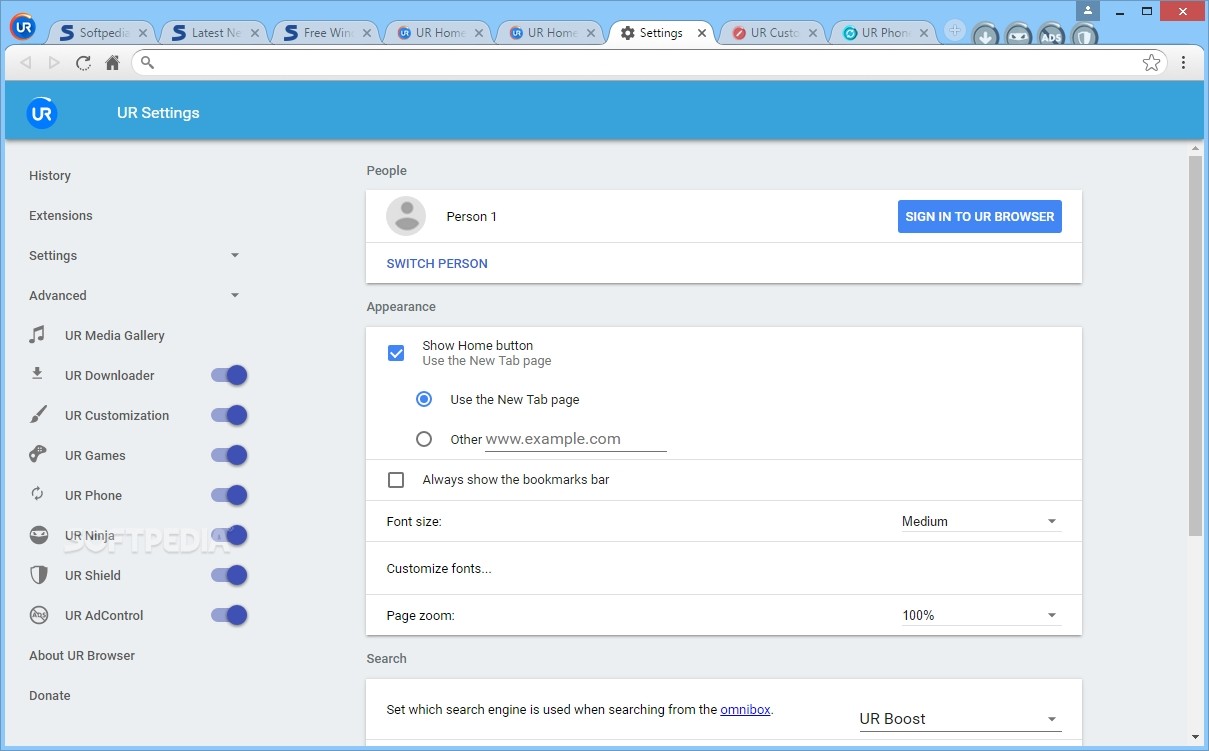Image resolution: width=1209 pixels, height=751 pixels.
Task: Click the UR Media Gallery music note icon
Action: point(37,335)
